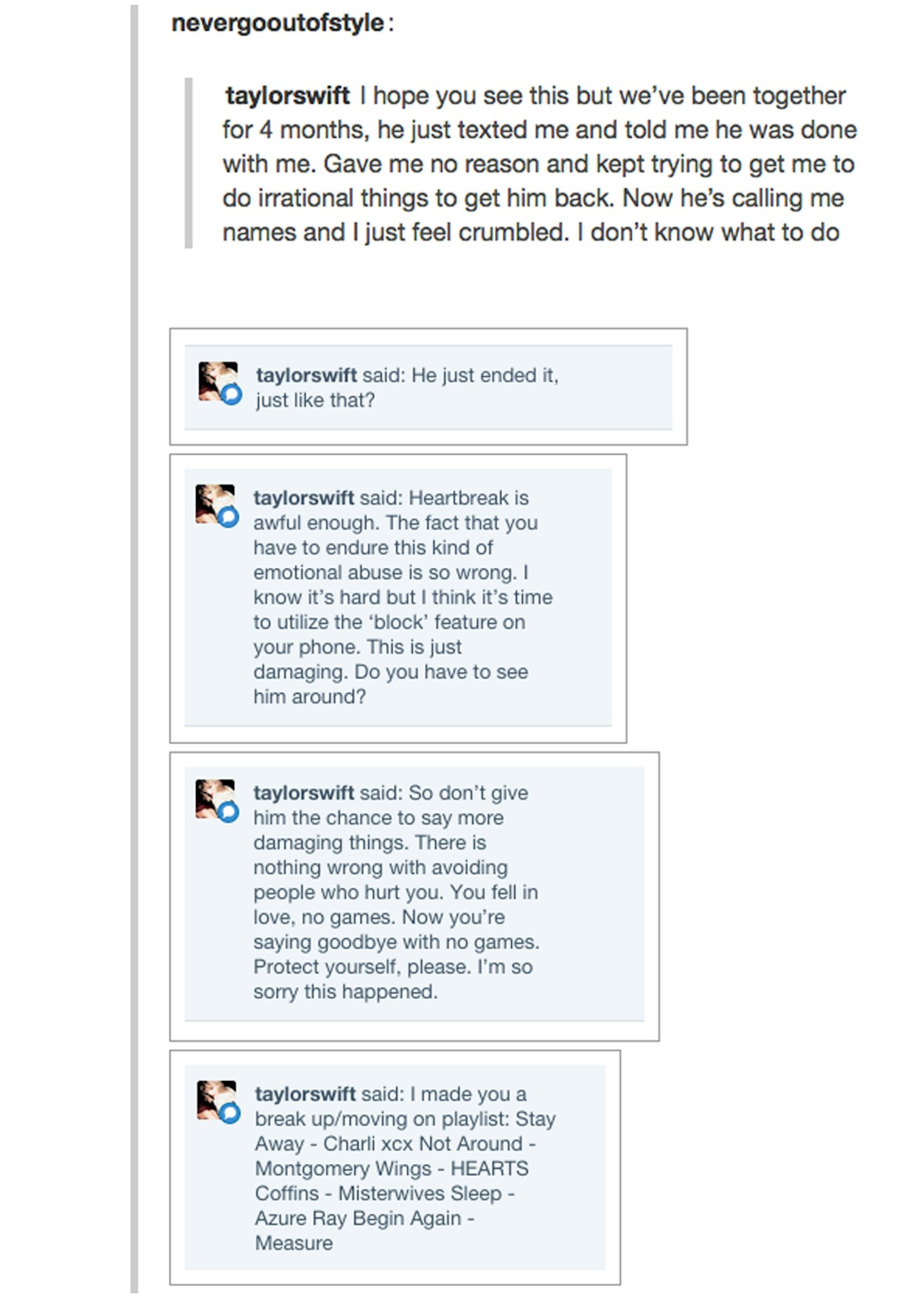Click the quoted post text about 4 months together

click(x=540, y=164)
